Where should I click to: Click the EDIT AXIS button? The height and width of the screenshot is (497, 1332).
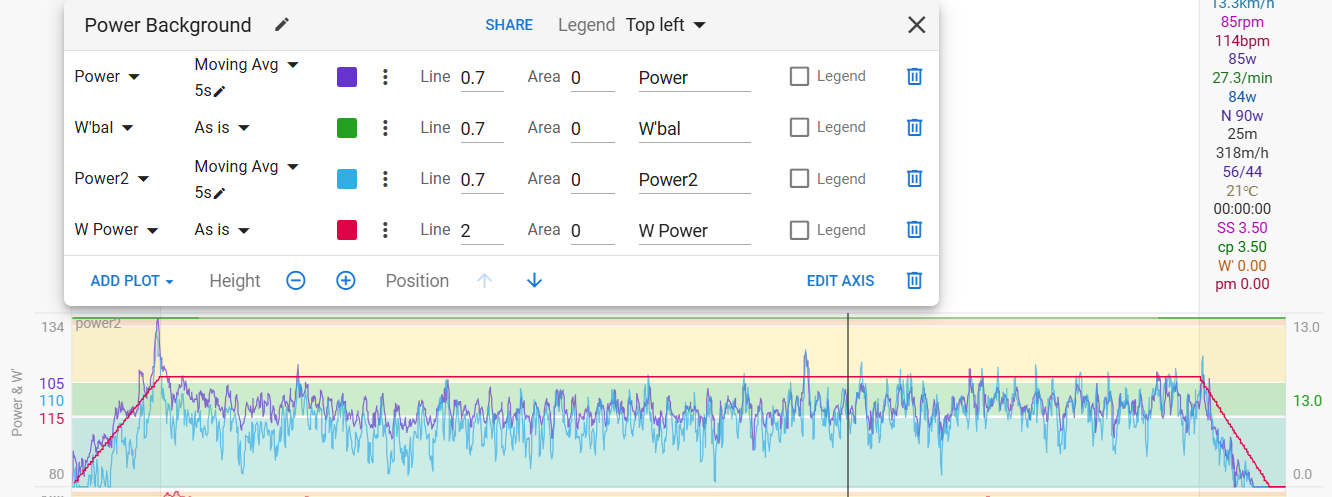click(840, 281)
